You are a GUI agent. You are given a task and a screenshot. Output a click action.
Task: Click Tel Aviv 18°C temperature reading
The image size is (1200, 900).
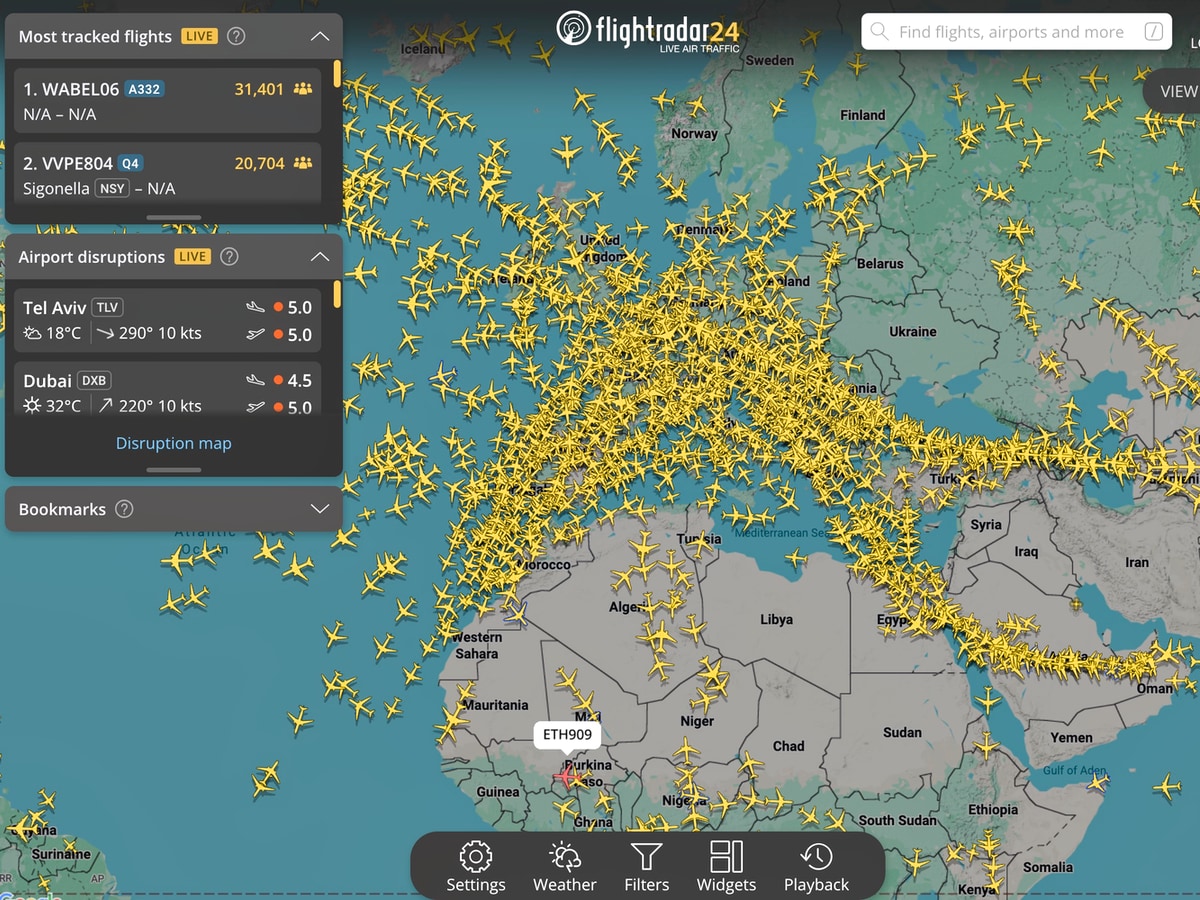point(64,333)
